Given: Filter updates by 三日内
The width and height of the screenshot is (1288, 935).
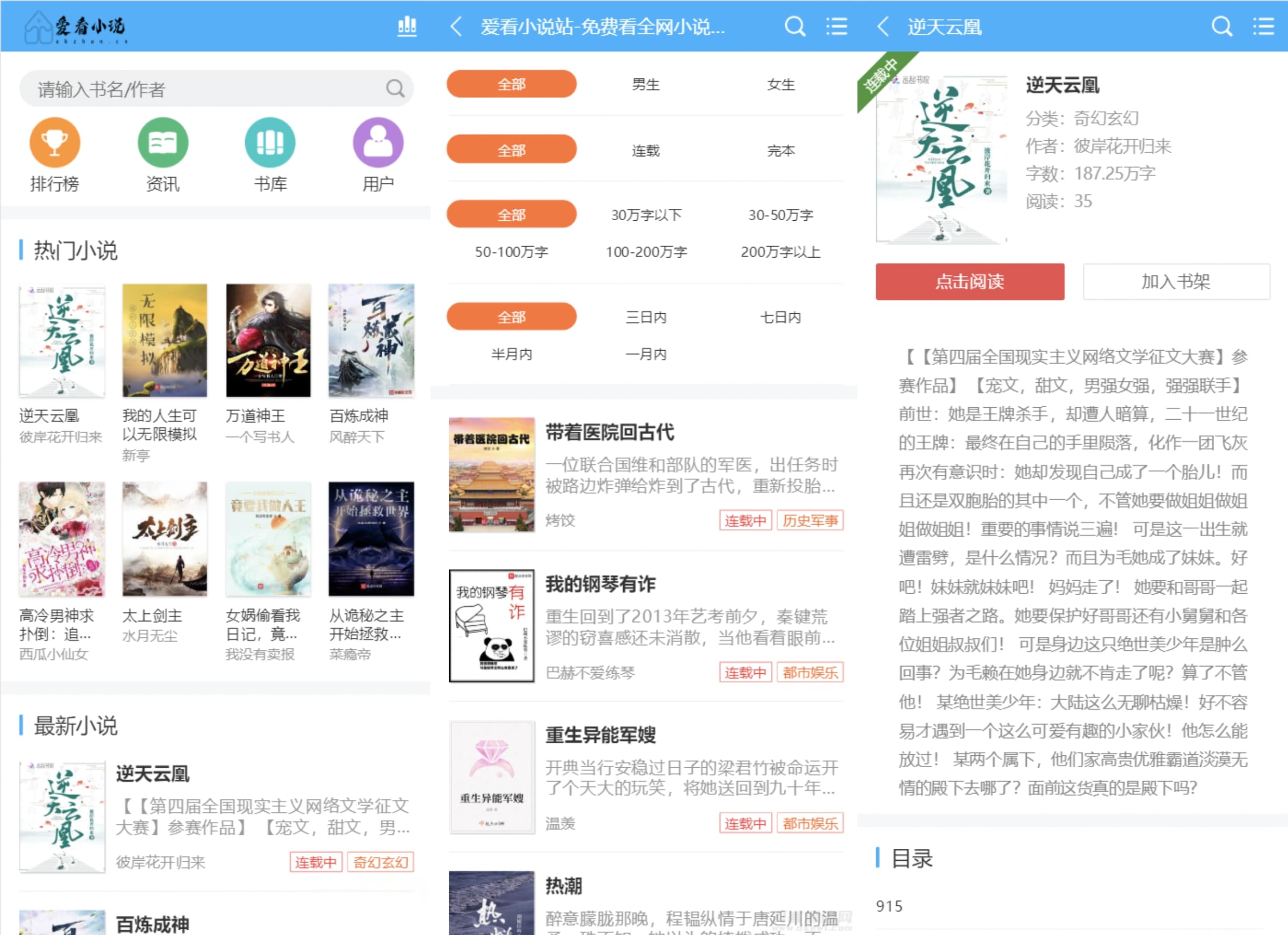Looking at the screenshot, I should click(x=646, y=317).
